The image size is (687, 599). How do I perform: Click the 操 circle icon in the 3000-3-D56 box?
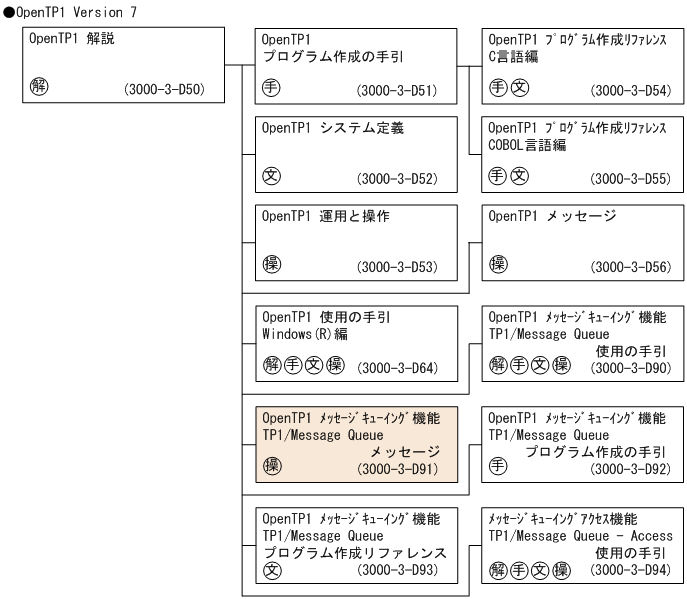point(498,264)
